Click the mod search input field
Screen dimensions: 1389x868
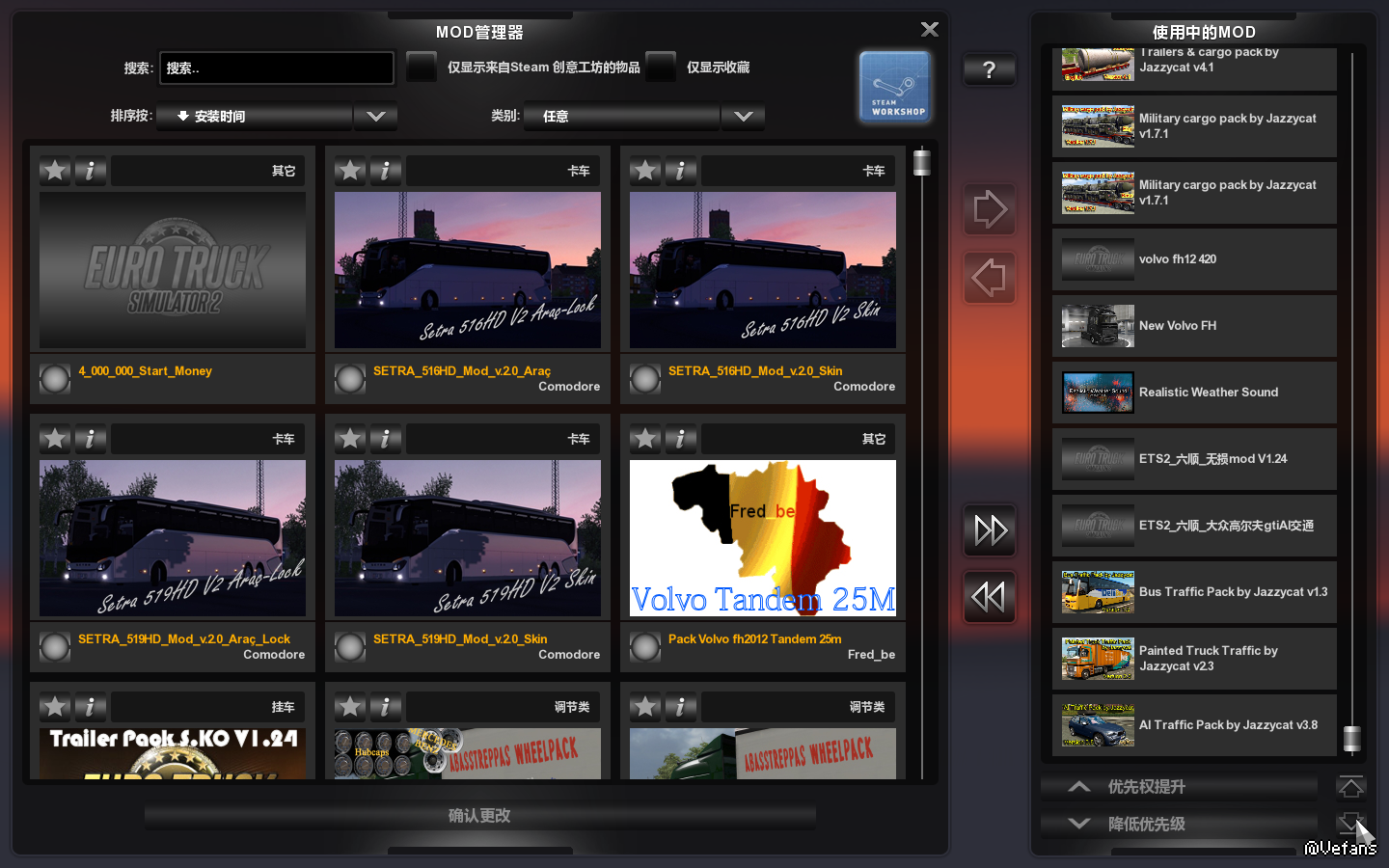[277, 68]
